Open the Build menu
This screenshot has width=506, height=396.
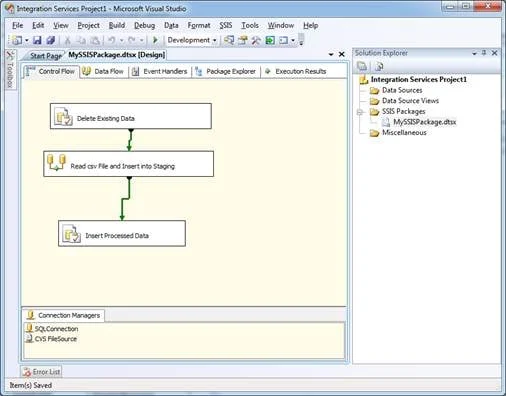click(117, 25)
